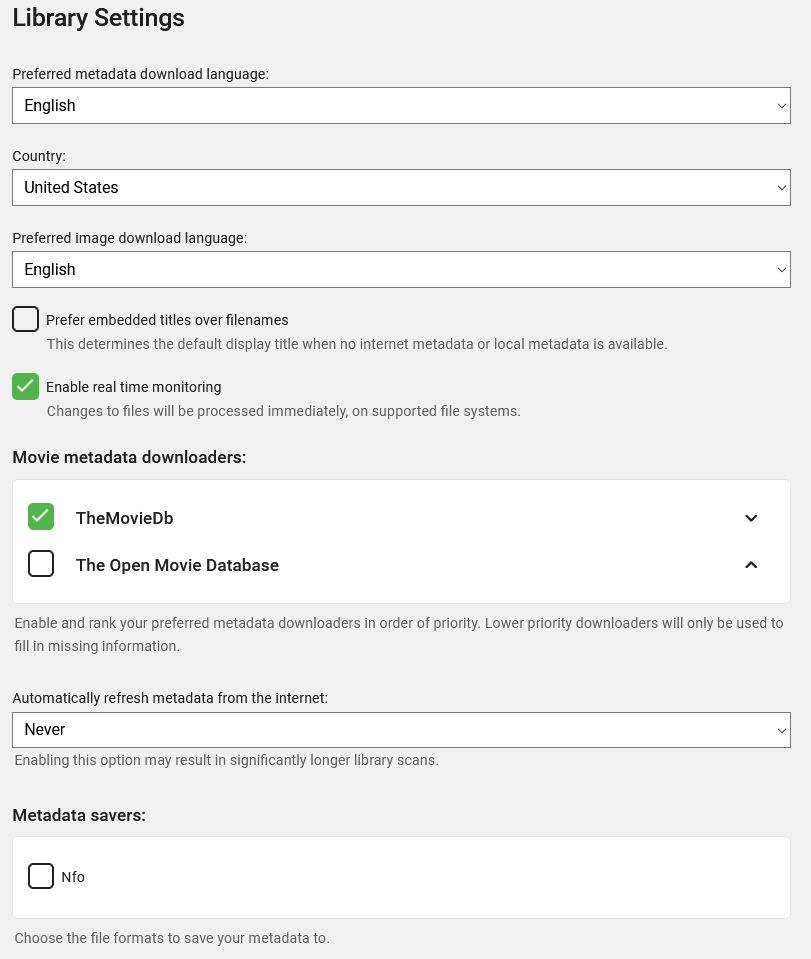Open the automatic metadata refresh dropdown
Image resolution: width=811 pixels, height=959 pixels.
[x=401, y=730]
